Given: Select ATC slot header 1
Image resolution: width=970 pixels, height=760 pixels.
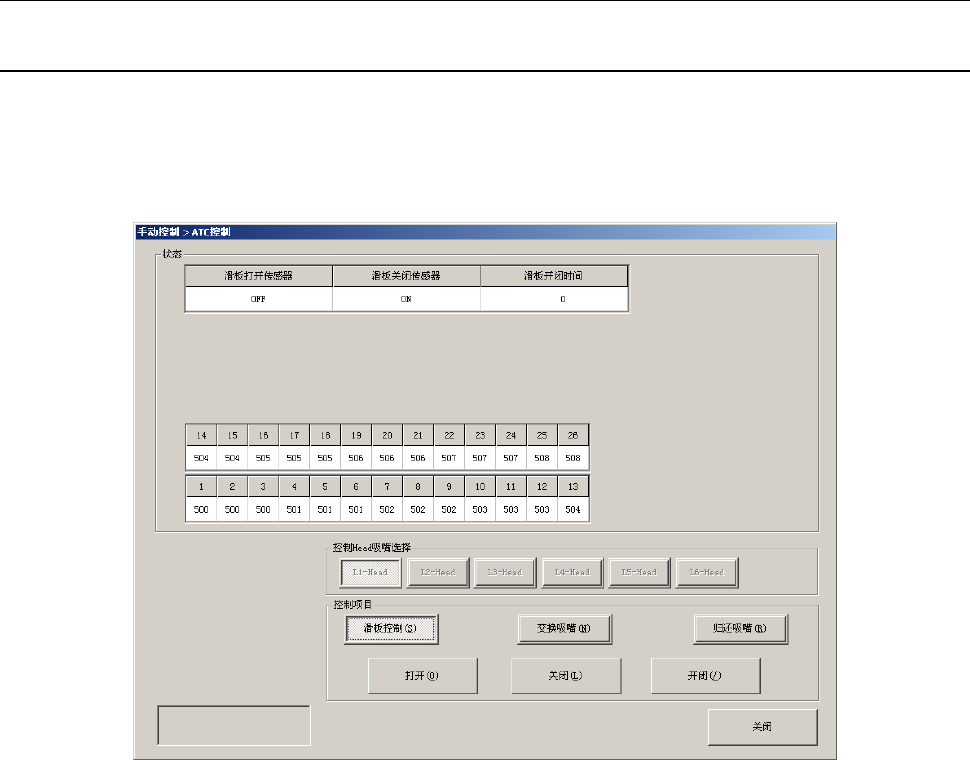Looking at the screenshot, I should (x=201, y=487).
